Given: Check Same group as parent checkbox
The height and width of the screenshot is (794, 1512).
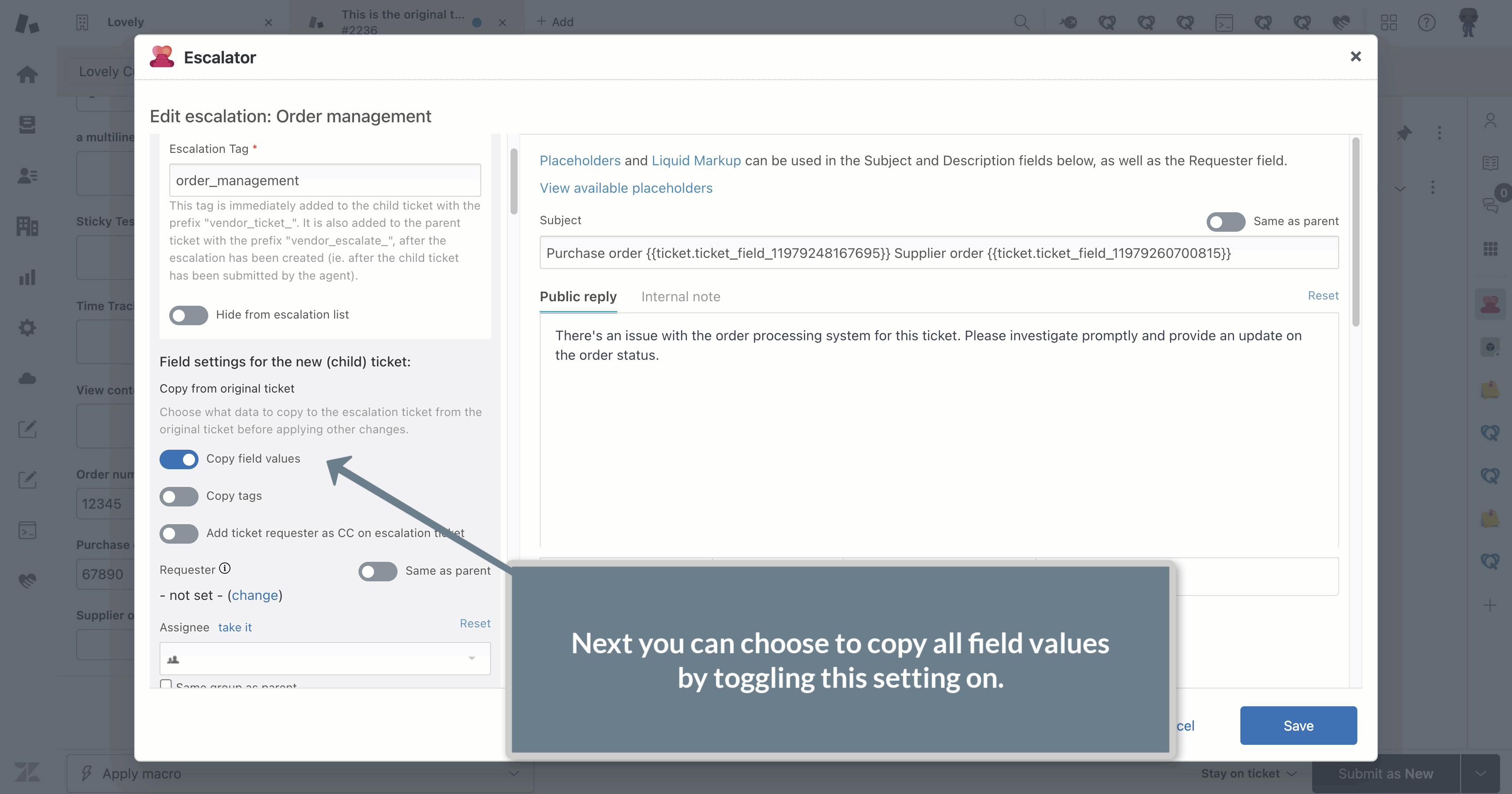Looking at the screenshot, I should [166, 684].
